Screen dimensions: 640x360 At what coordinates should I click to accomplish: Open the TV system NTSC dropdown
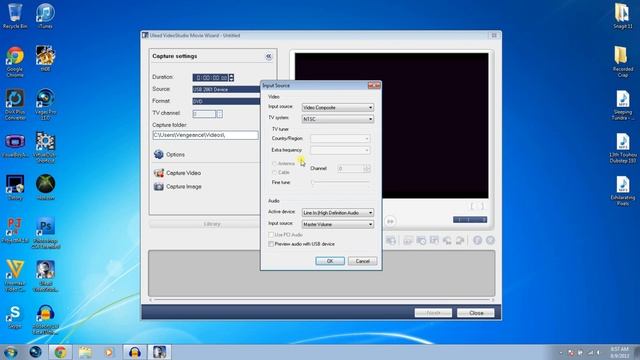pos(338,119)
